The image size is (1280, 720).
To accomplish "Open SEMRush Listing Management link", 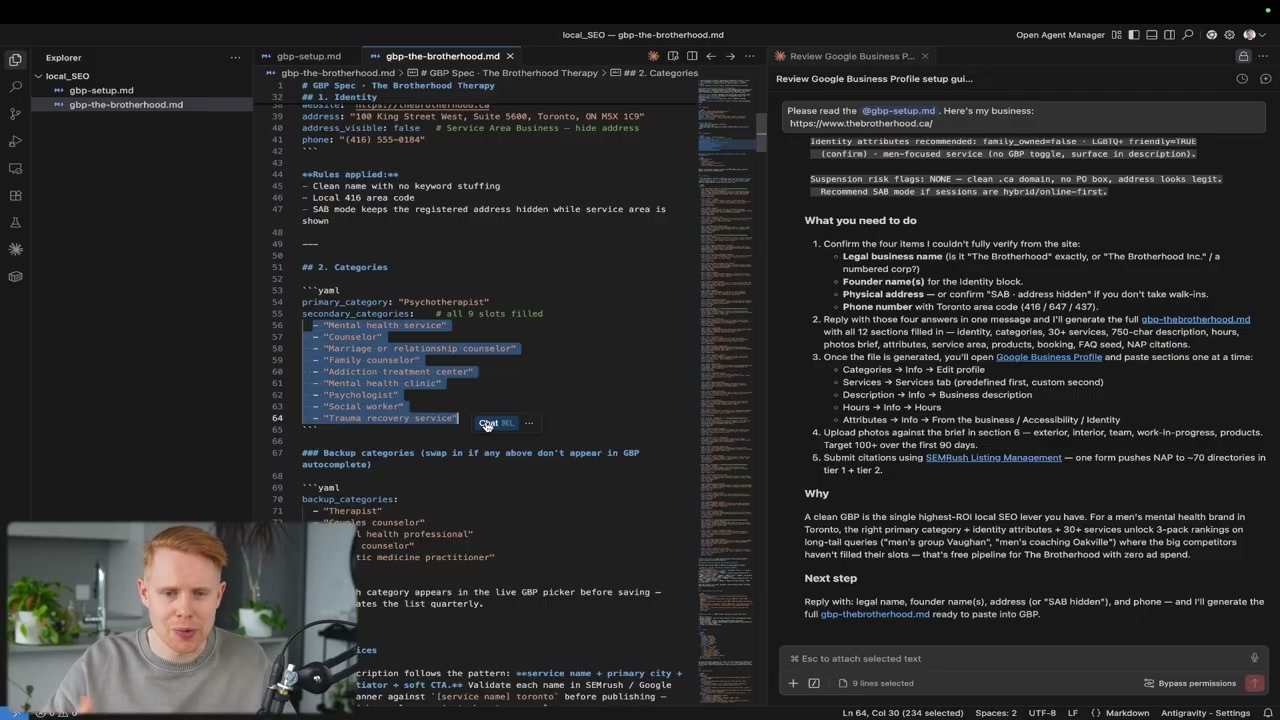I will (x=993, y=458).
